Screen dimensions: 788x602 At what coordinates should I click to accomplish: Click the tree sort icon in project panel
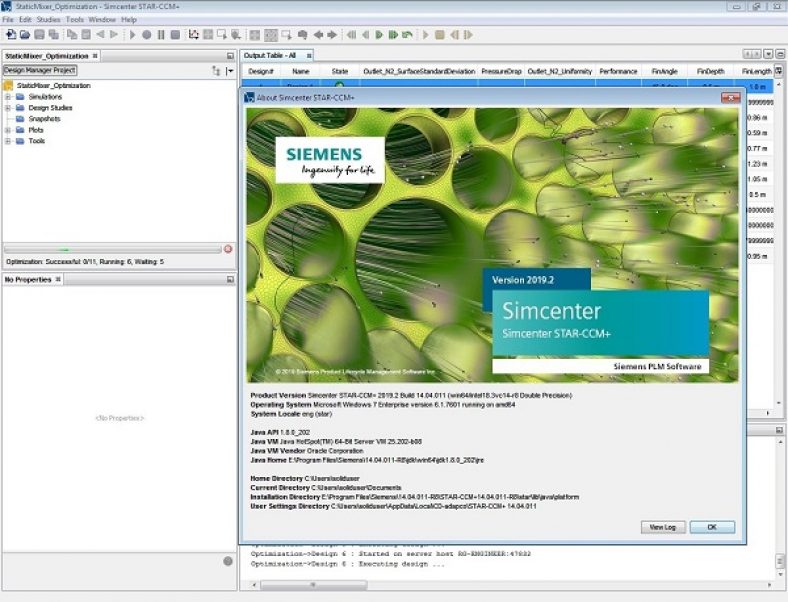point(216,71)
